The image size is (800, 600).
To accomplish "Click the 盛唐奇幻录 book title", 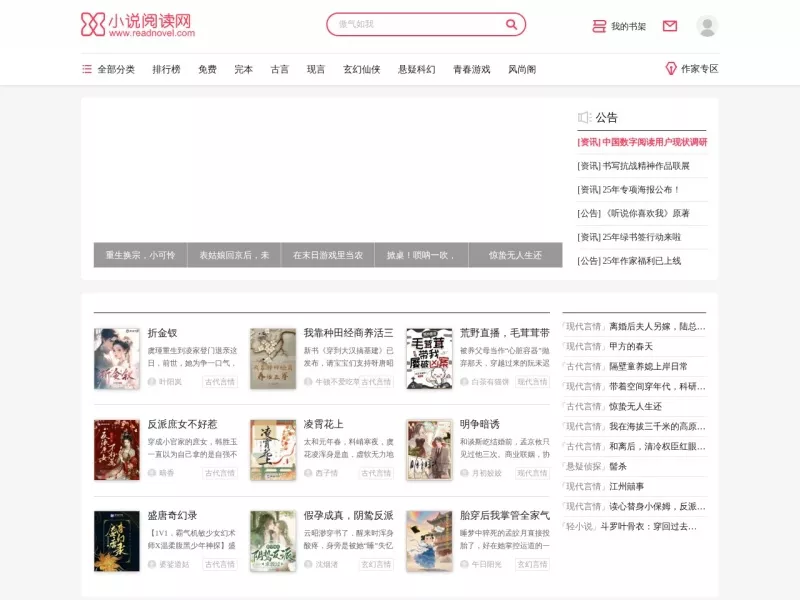I will click(172, 516).
